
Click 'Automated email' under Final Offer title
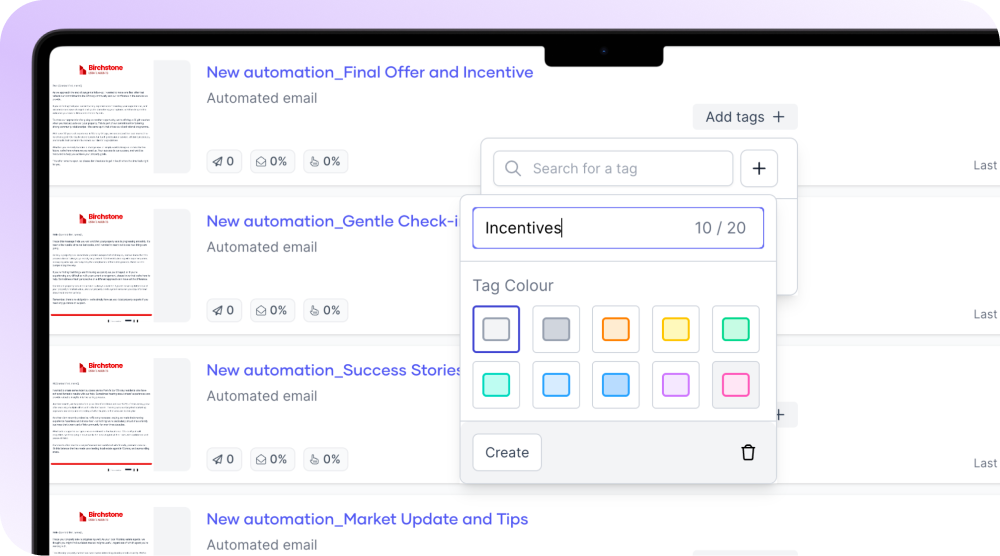pos(261,98)
